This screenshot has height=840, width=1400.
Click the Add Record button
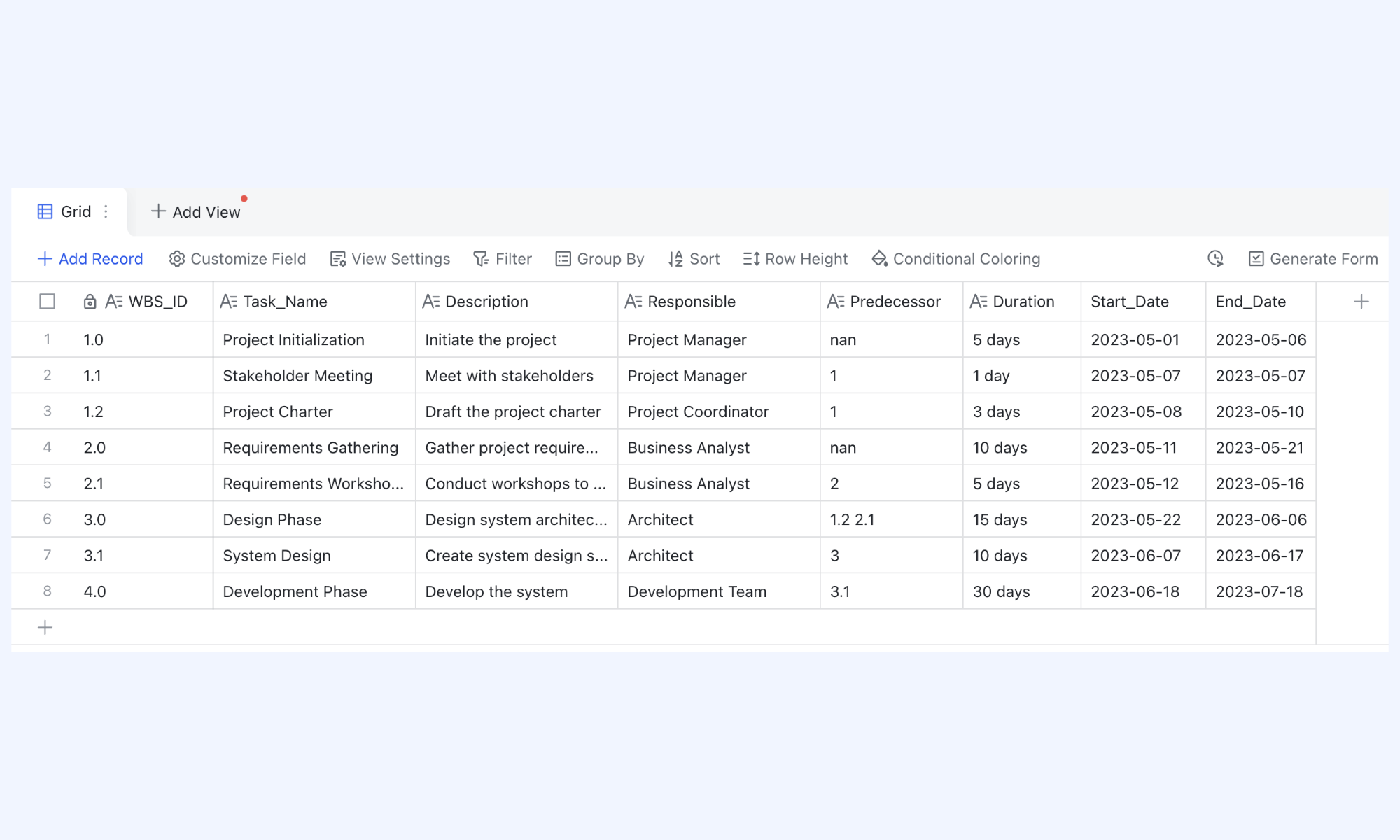point(90,259)
